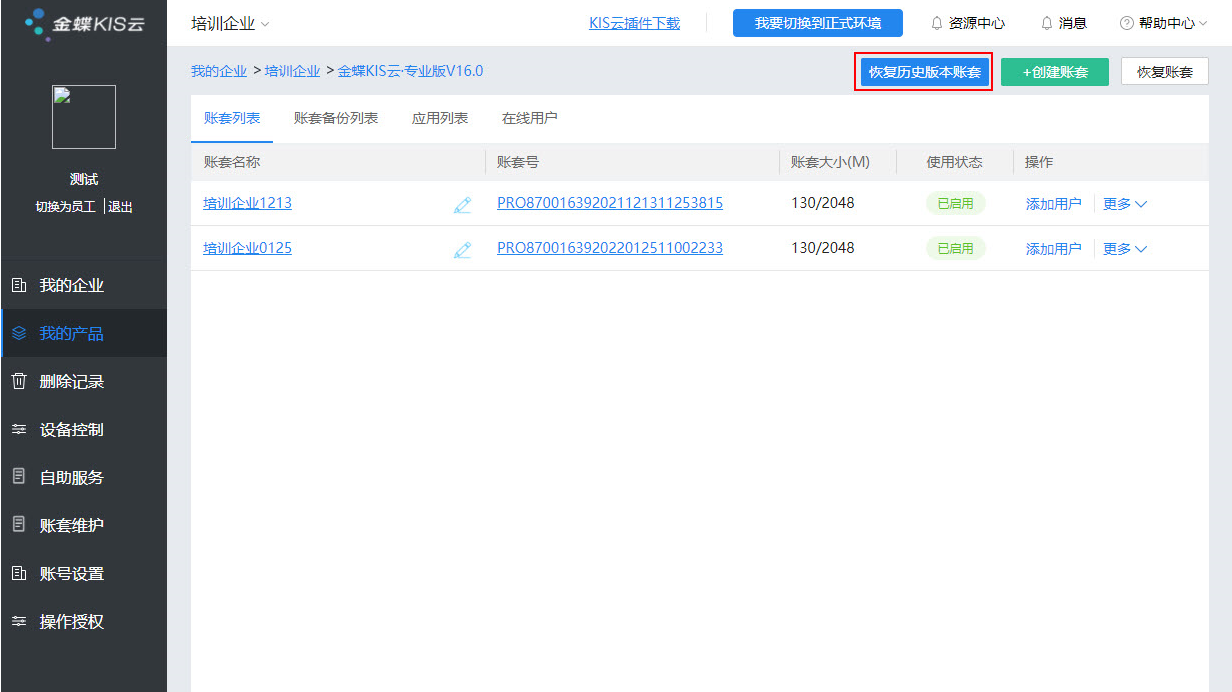1232x692 pixels.
Task: Click the 账套名称 column header
Action: click(x=232, y=162)
